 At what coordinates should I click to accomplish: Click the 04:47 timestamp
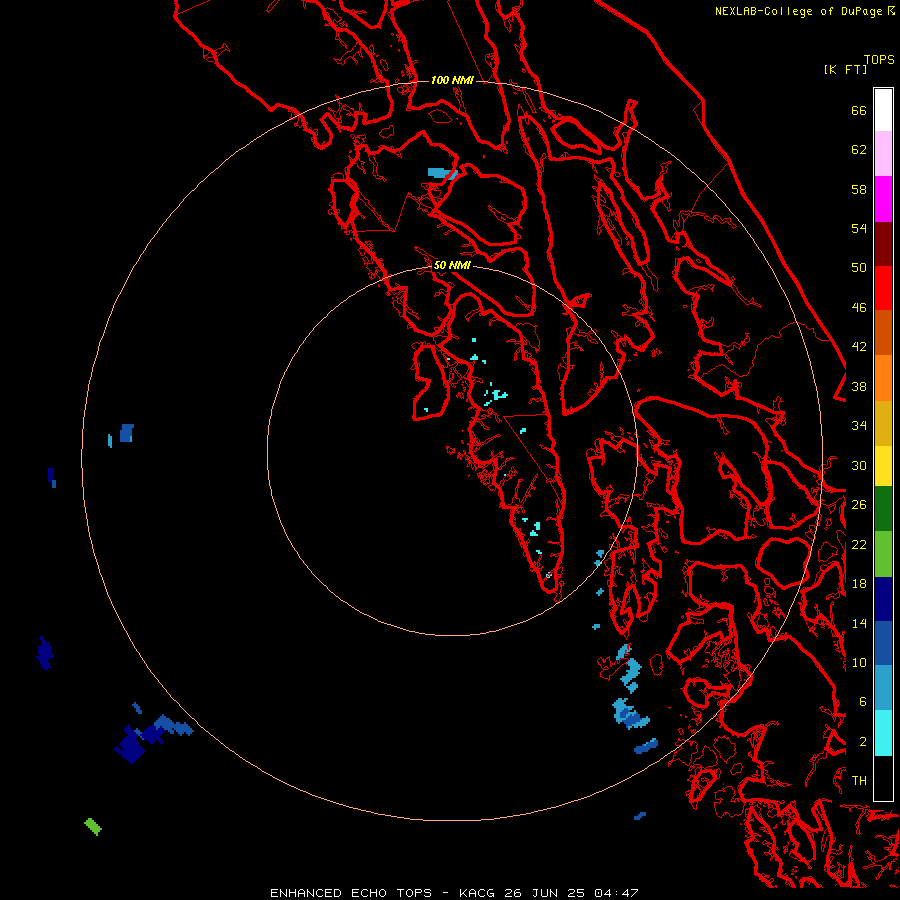click(x=616, y=893)
